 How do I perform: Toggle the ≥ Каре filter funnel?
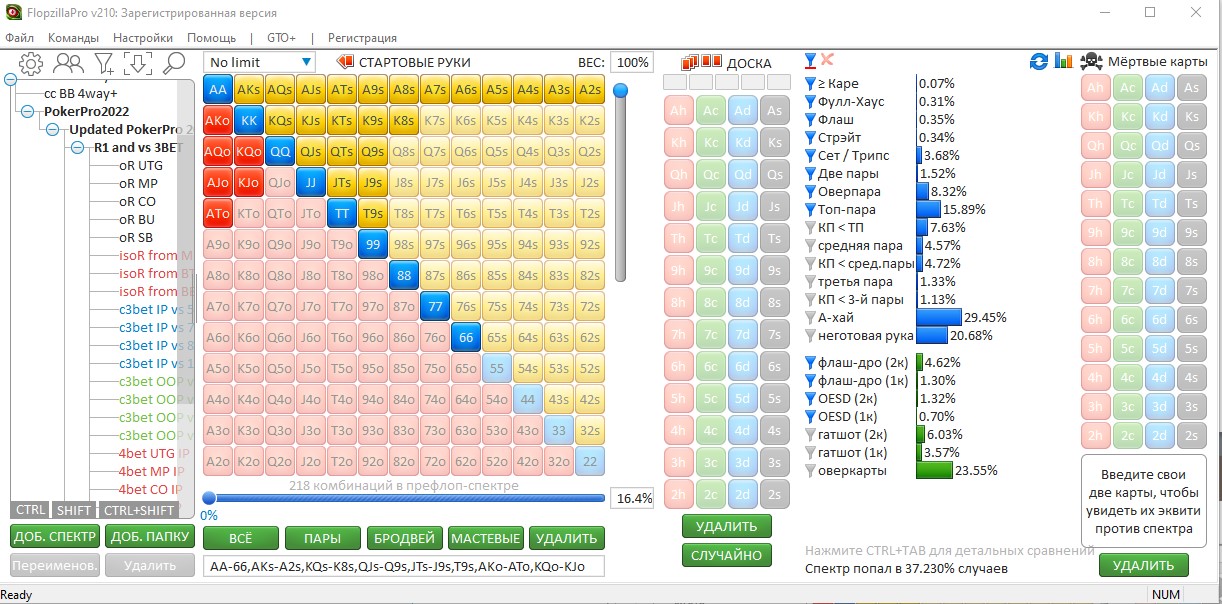click(x=811, y=84)
